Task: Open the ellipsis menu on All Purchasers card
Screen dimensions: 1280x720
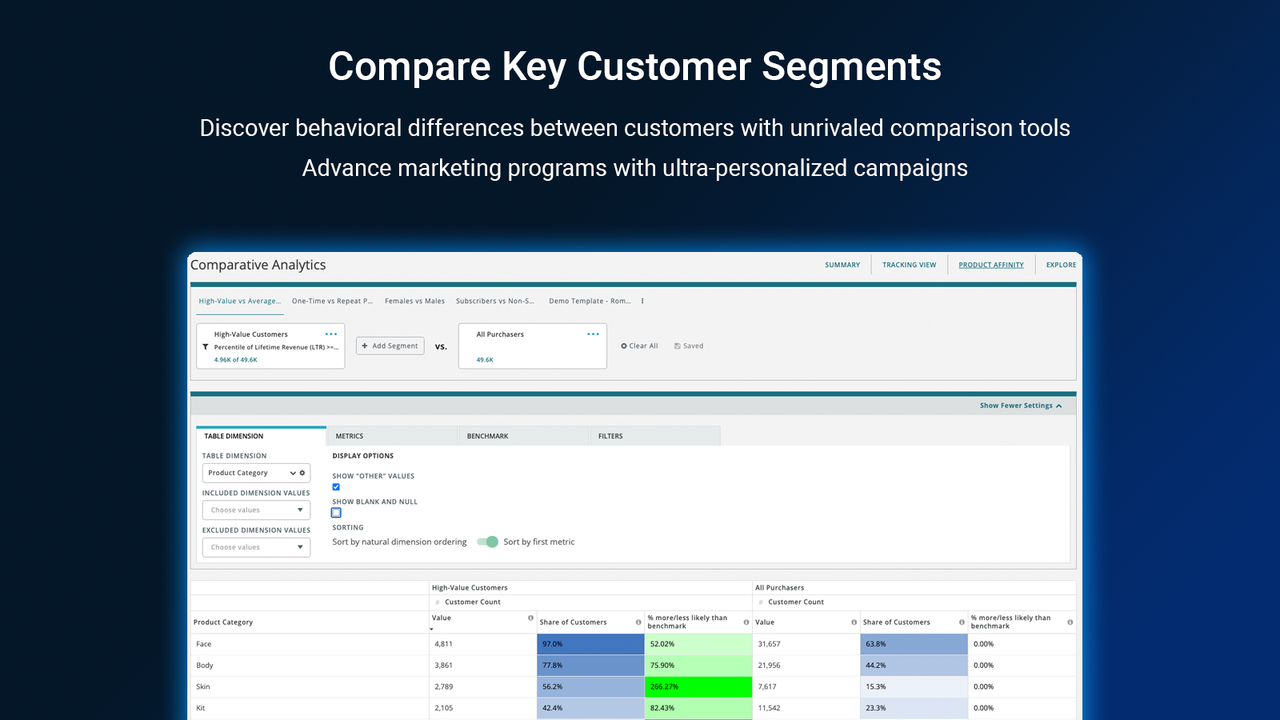Action: 592,334
